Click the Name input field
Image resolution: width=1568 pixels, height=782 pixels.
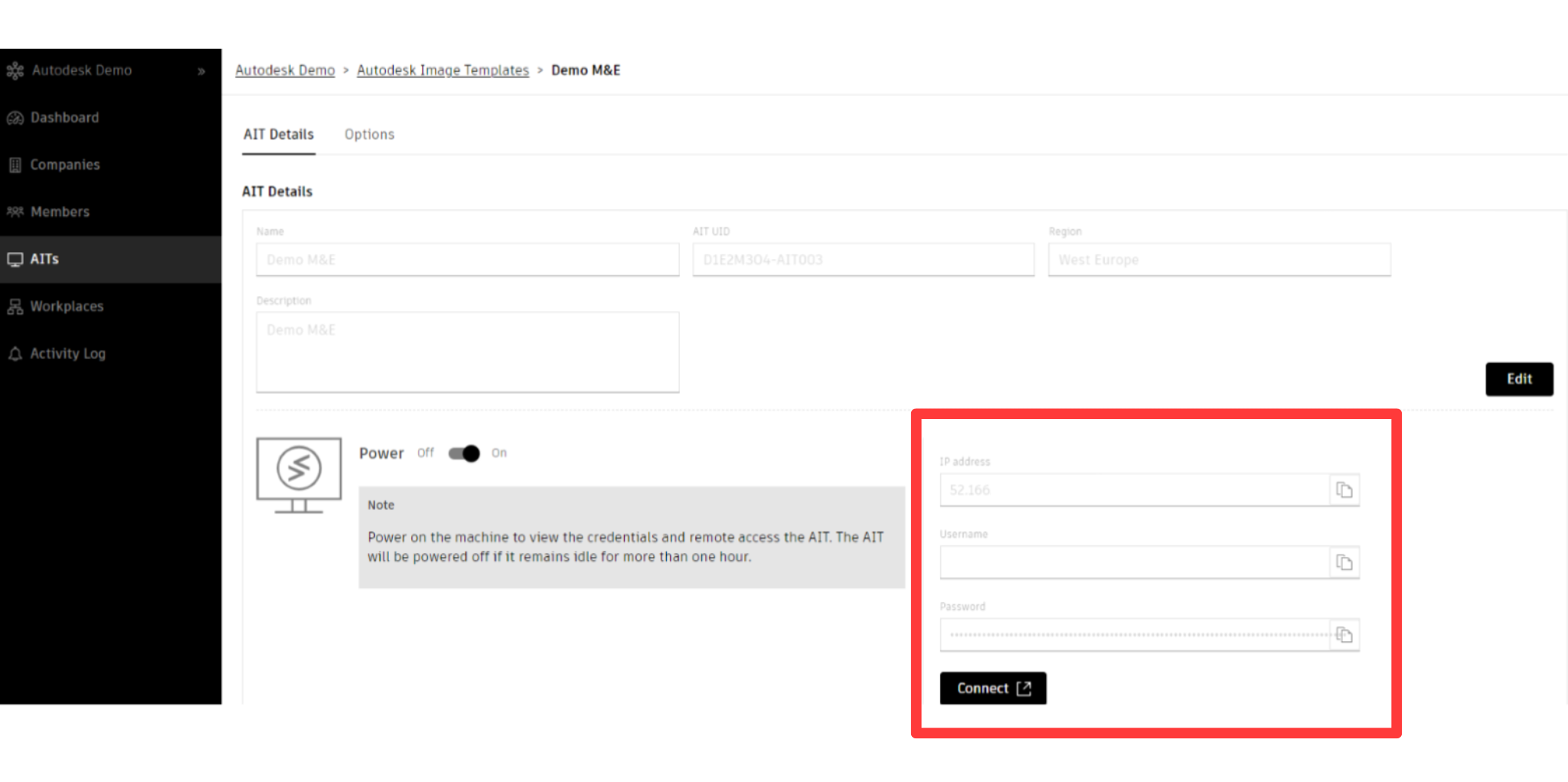click(x=468, y=260)
